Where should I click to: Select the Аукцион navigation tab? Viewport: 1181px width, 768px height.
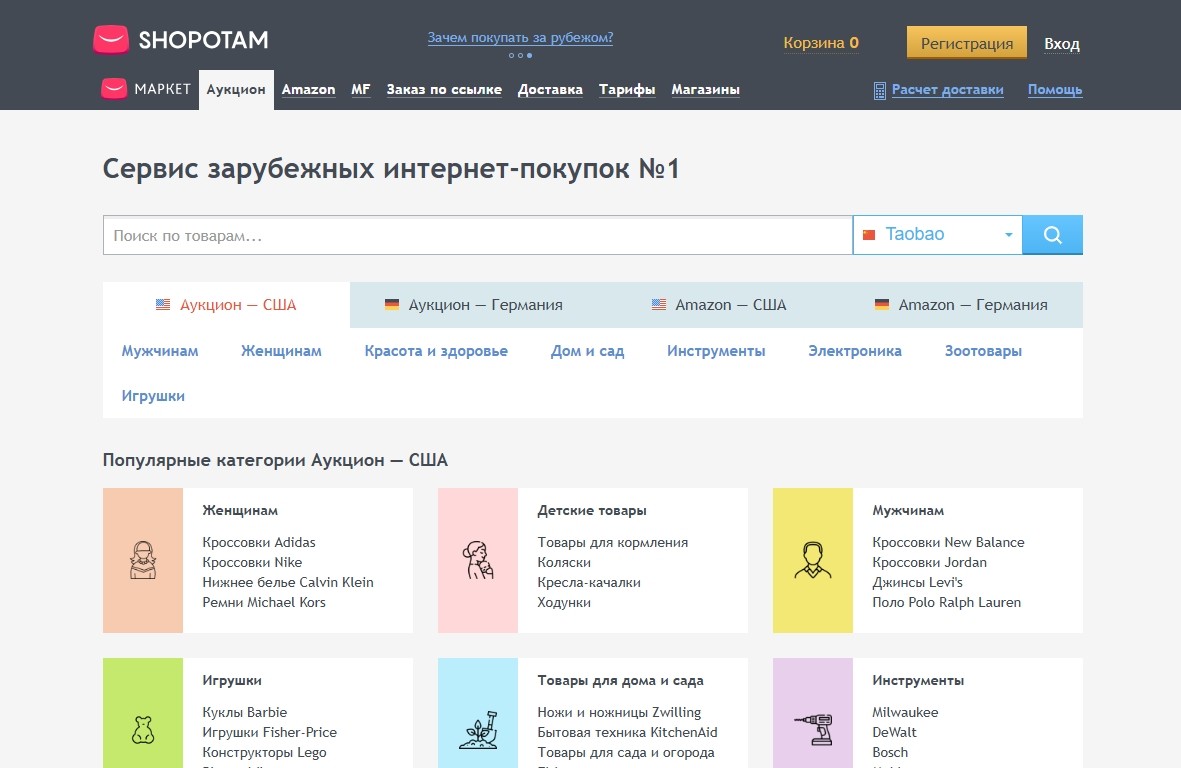tap(236, 90)
